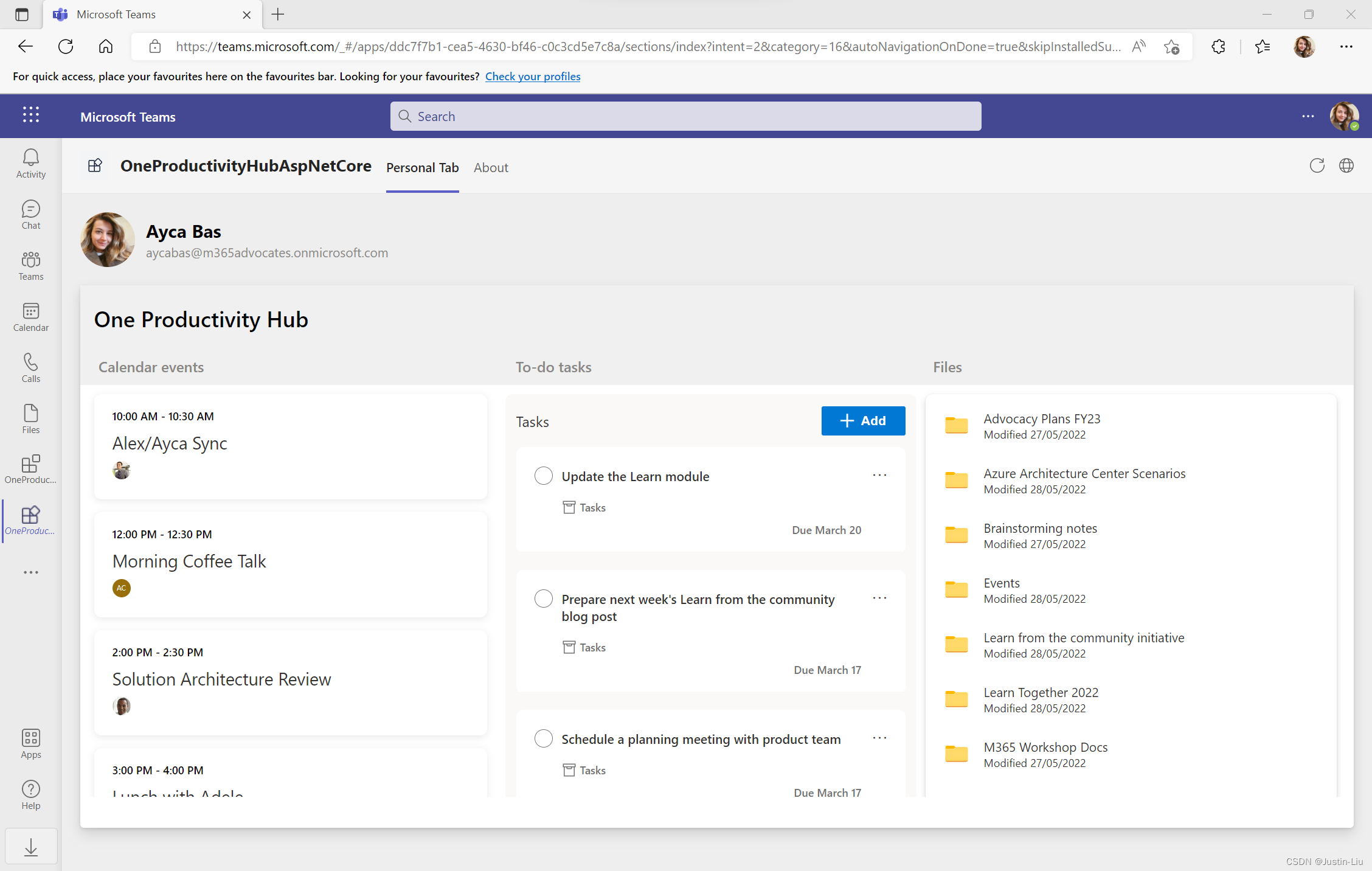Open browser Extensions puzzle icon

[1218, 46]
